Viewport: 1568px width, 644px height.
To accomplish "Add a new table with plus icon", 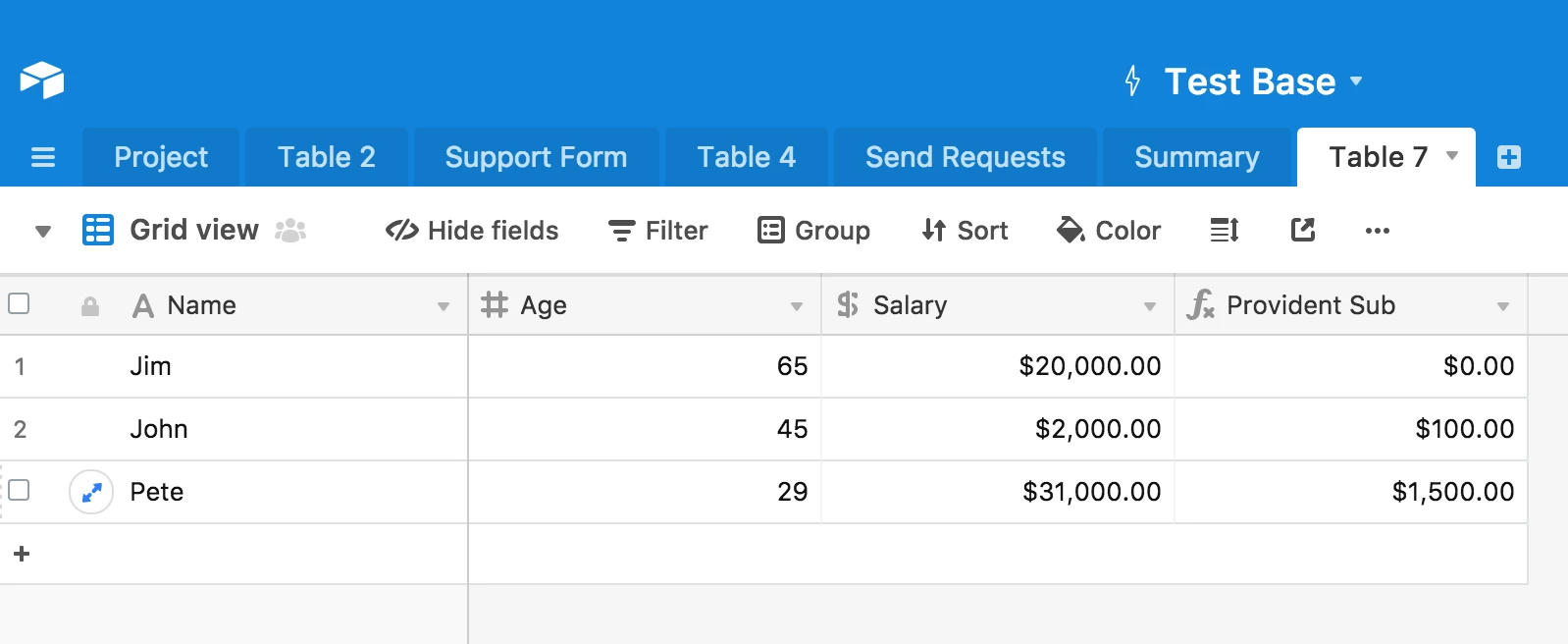I will click(x=1508, y=157).
